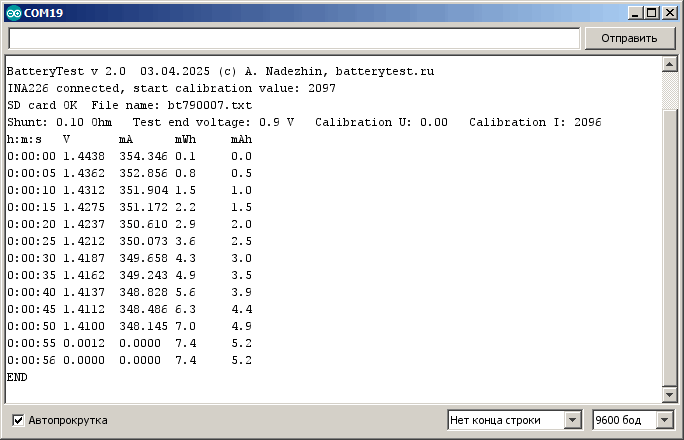Image resolution: width=684 pixels, height=440 pixels.
Task: Click the voltage value 1.4438
Action: tap(83, 156)
